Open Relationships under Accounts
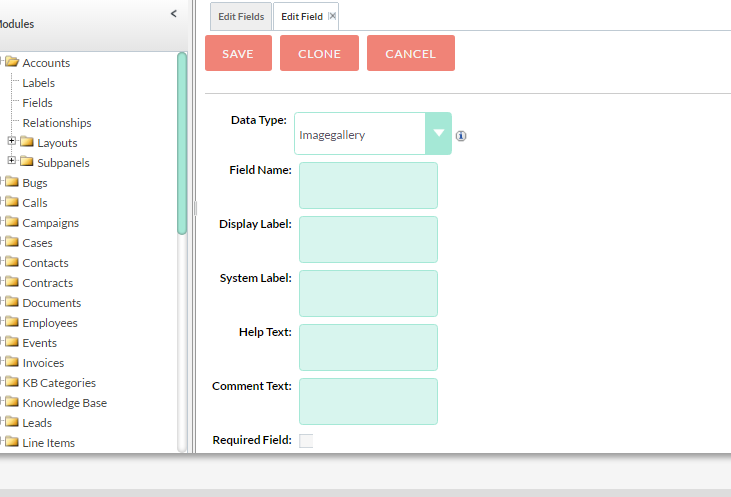Viewport: 731px width, 497px height. coord(57,123)
